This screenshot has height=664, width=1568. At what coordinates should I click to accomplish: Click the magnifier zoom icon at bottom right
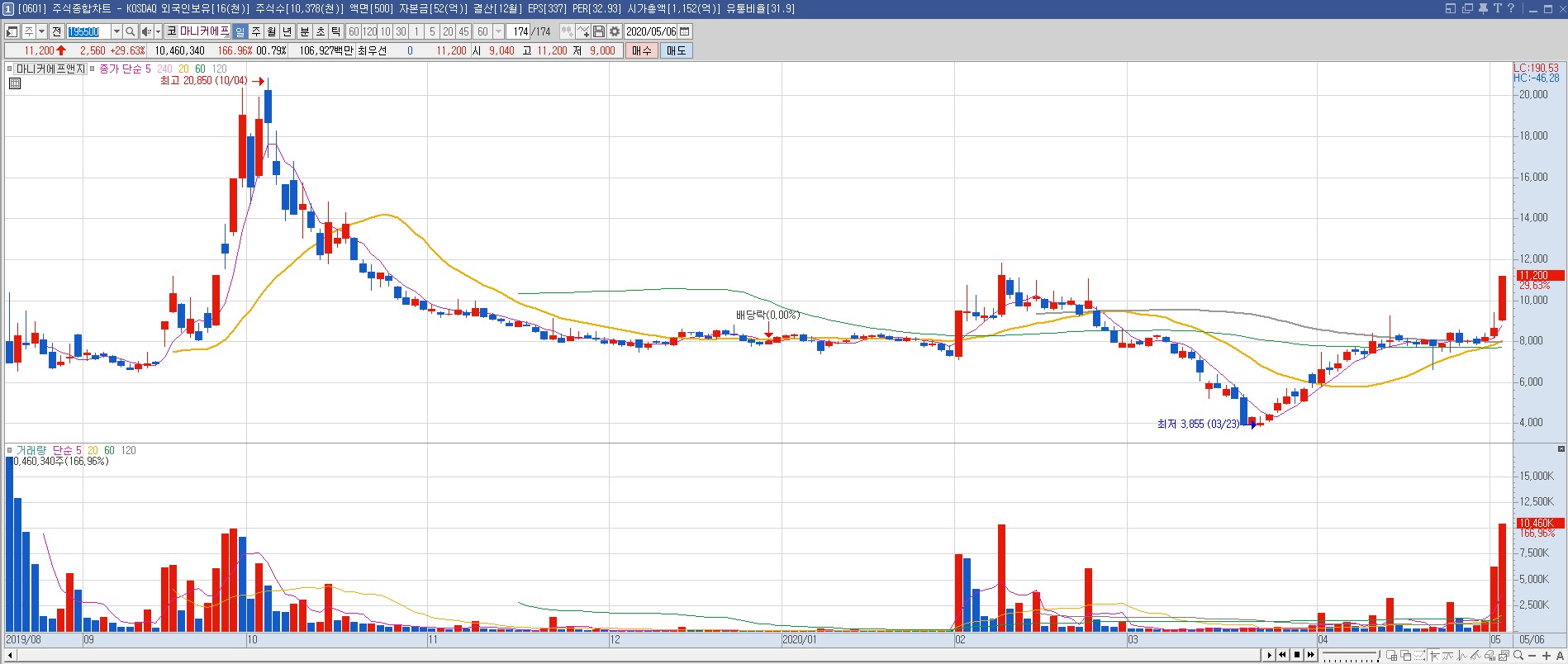[1518, 656]
